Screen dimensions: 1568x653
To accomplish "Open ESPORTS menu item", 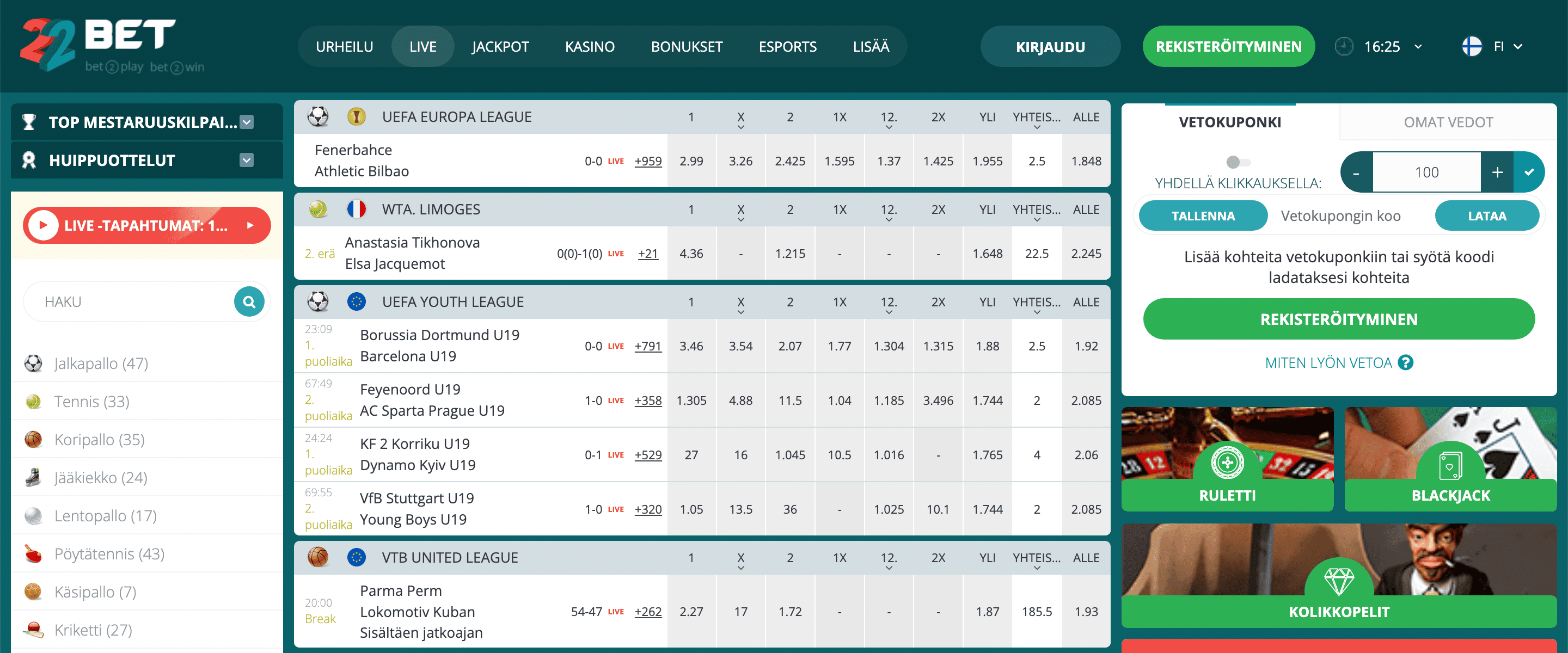I will coord(788,46).
